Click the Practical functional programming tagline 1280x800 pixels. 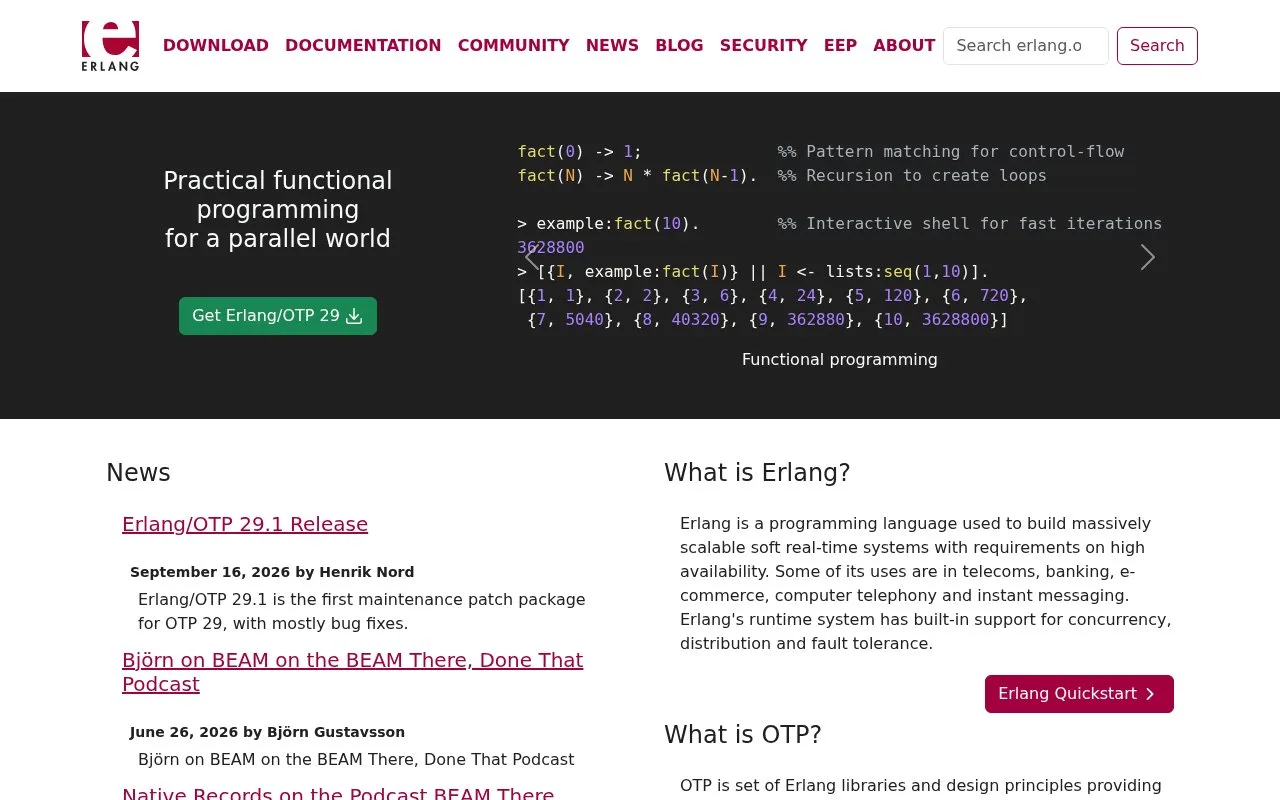coord(278,210)
